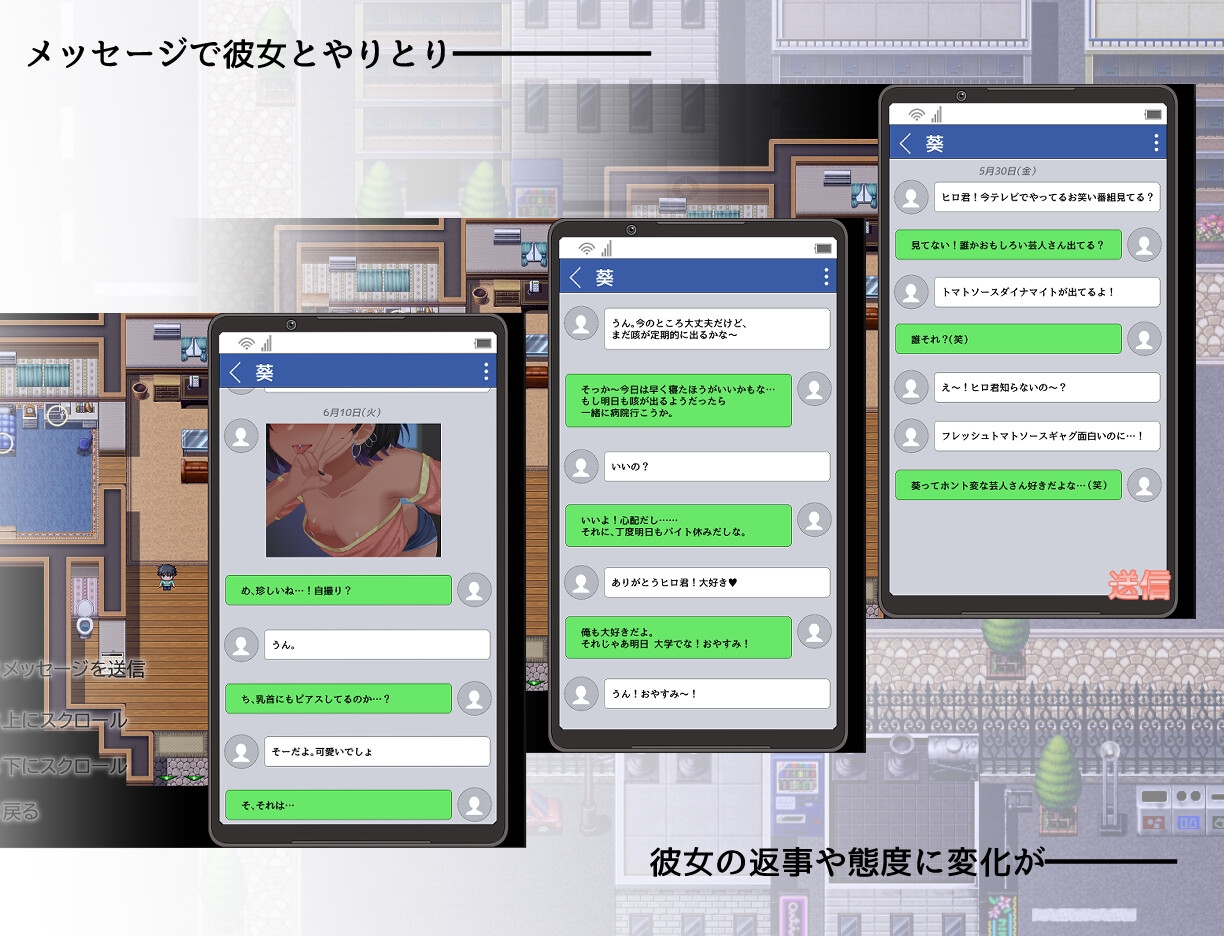Screen dimensions: 1224x936
Task: Click avatar beside フレッシュトマトソースギャグ message
Action: (x=911, y=435)
